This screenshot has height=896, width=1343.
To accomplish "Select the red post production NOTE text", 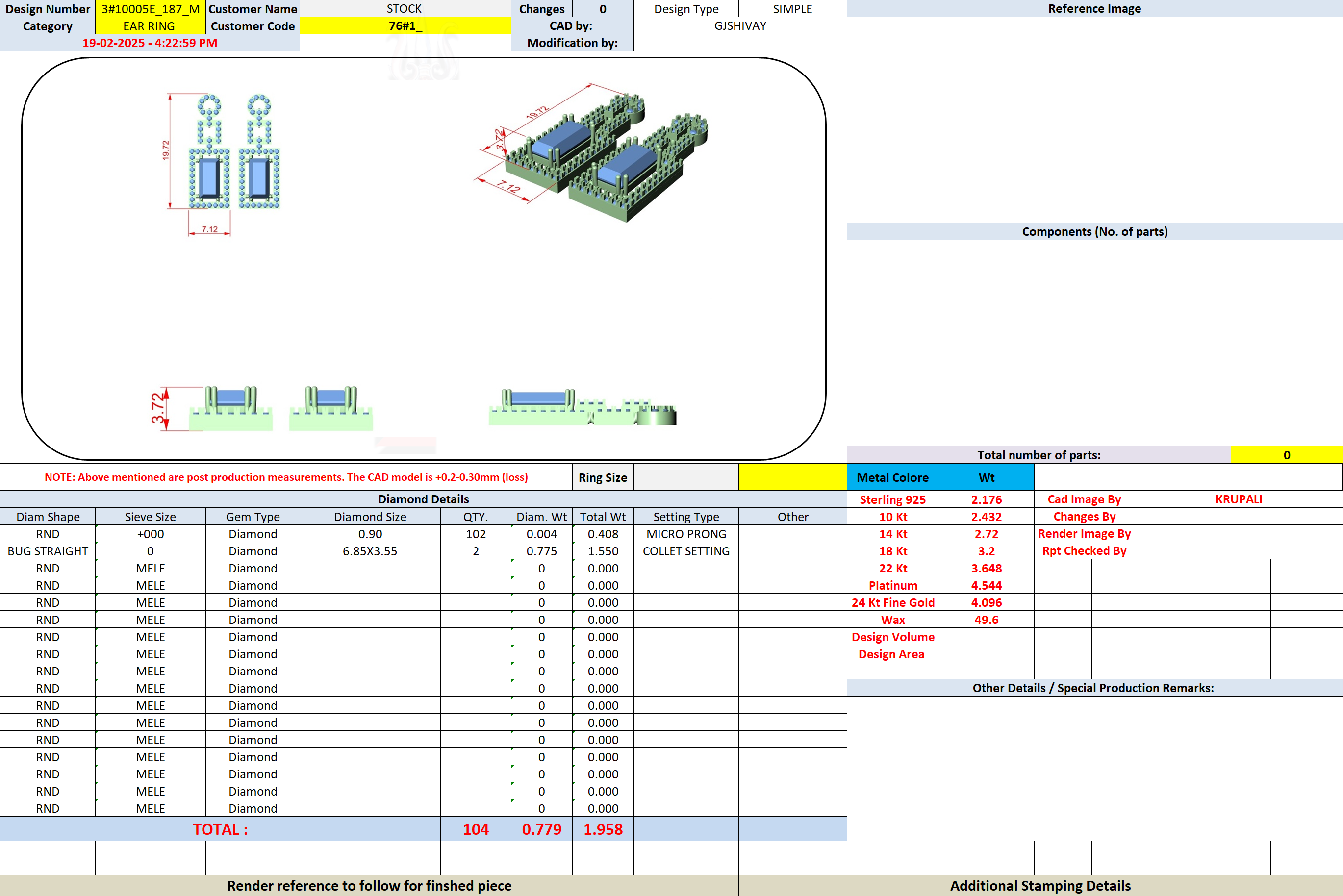I will pyautogui.click(x=286, y=477).
